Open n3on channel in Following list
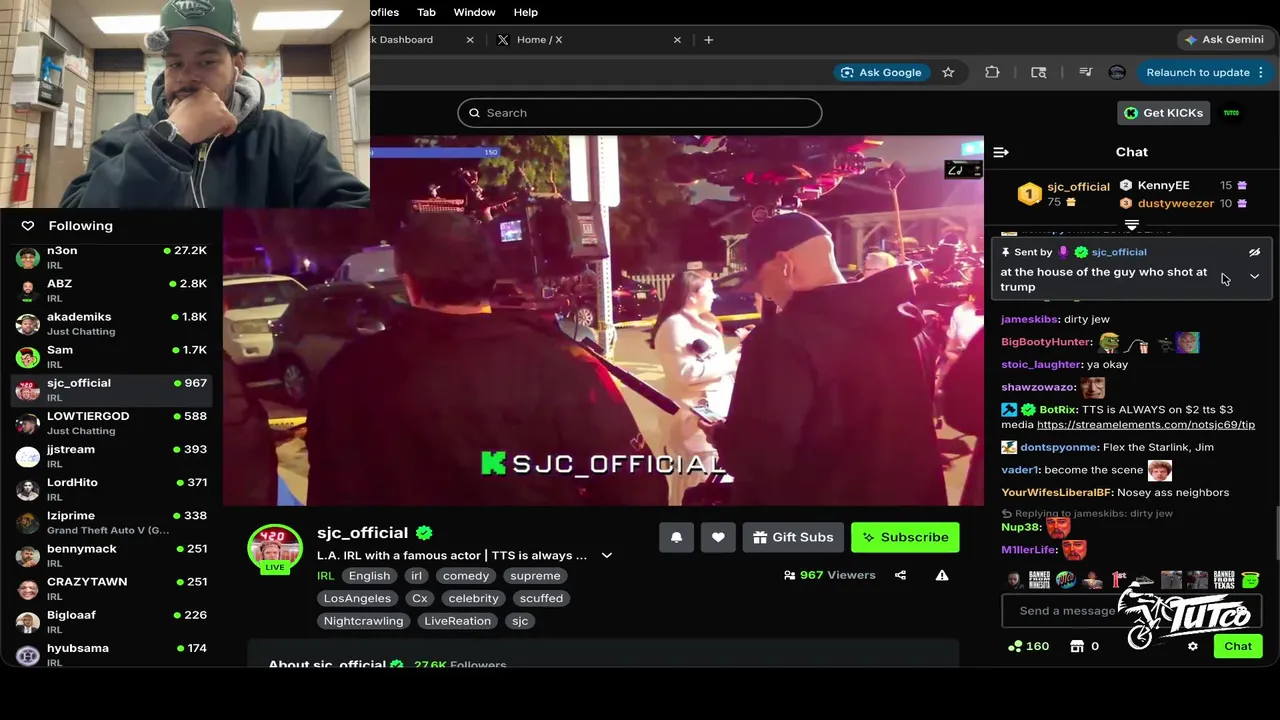This screenshot has height=720, width=1280. coord(112,257)
